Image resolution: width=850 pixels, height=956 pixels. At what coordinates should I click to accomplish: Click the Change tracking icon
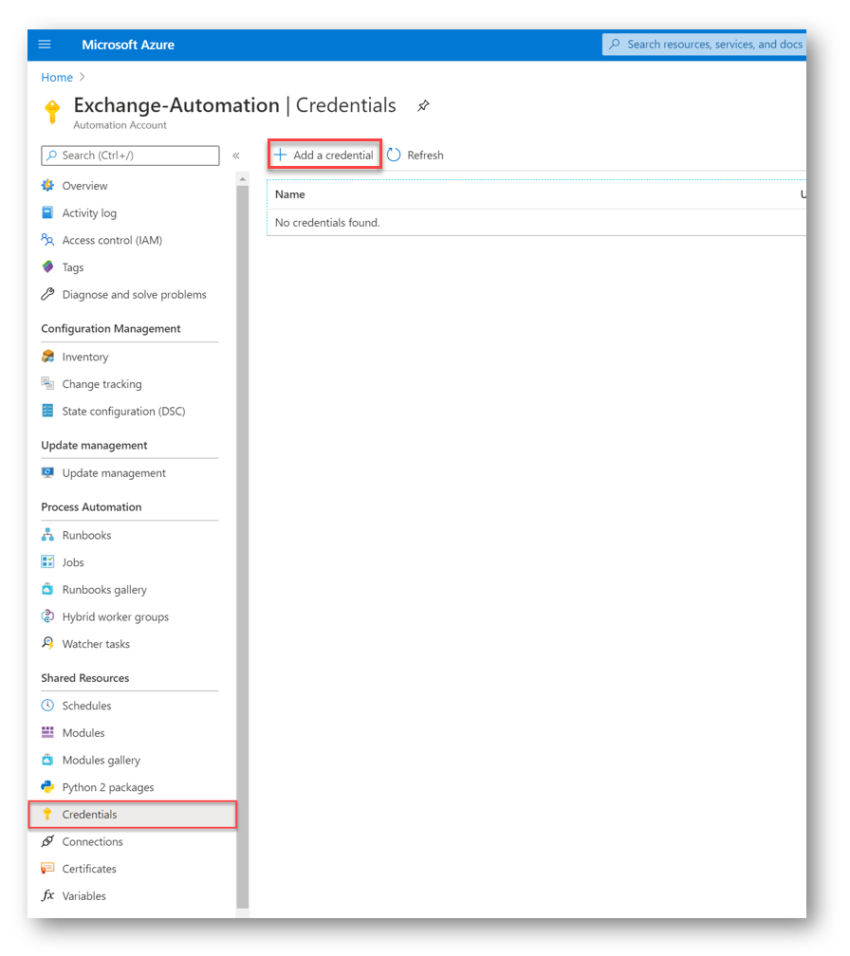point(48,383)
